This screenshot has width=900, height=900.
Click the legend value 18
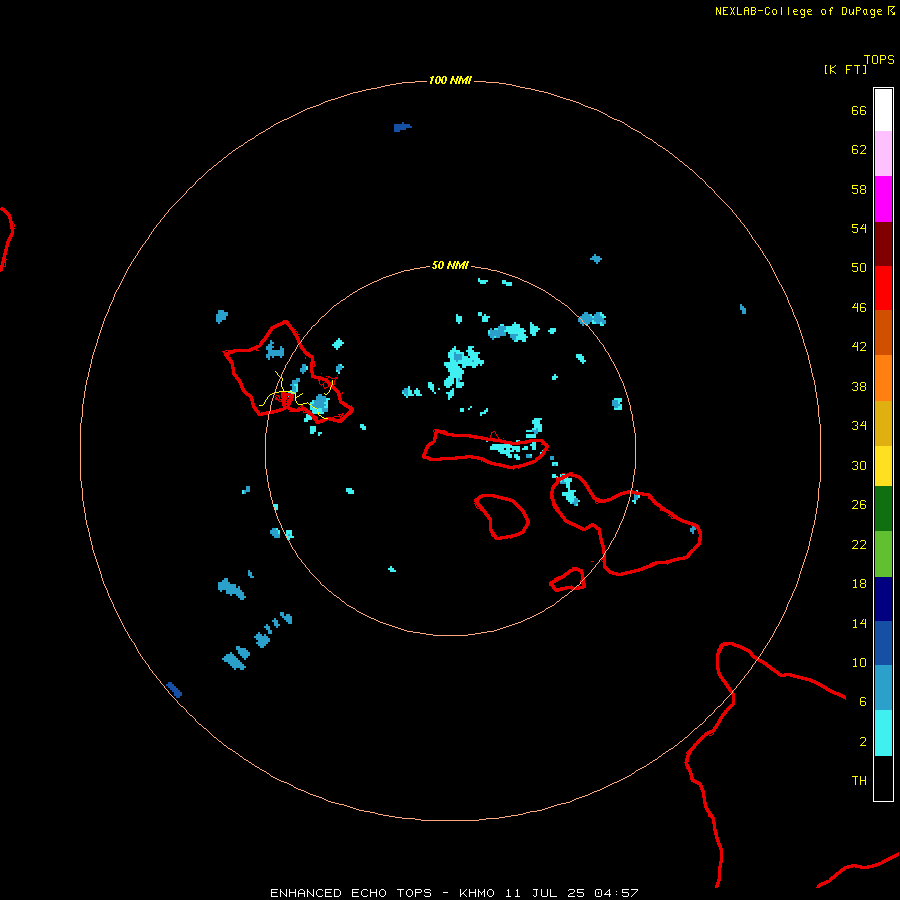[859, 584]
